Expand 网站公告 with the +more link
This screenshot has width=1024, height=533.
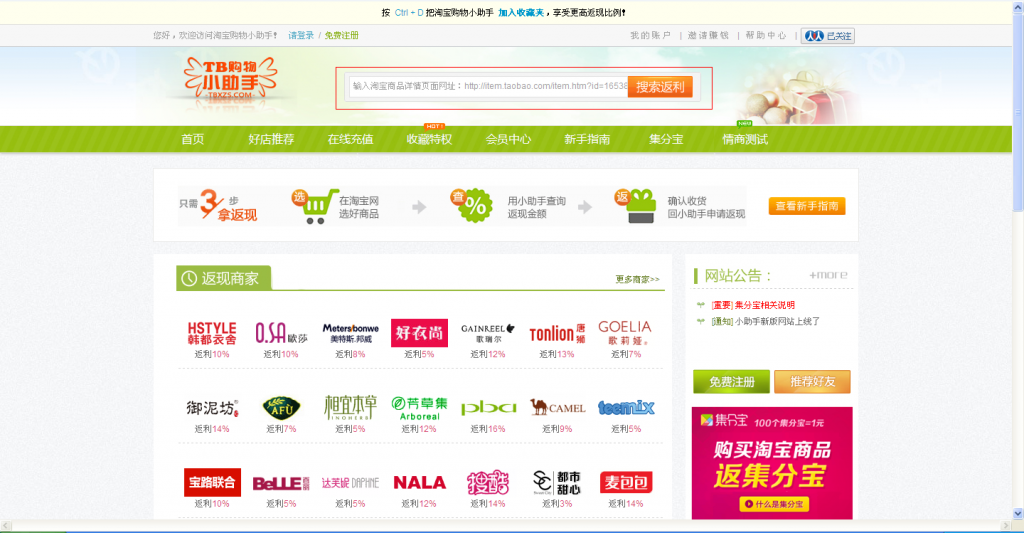828,275
